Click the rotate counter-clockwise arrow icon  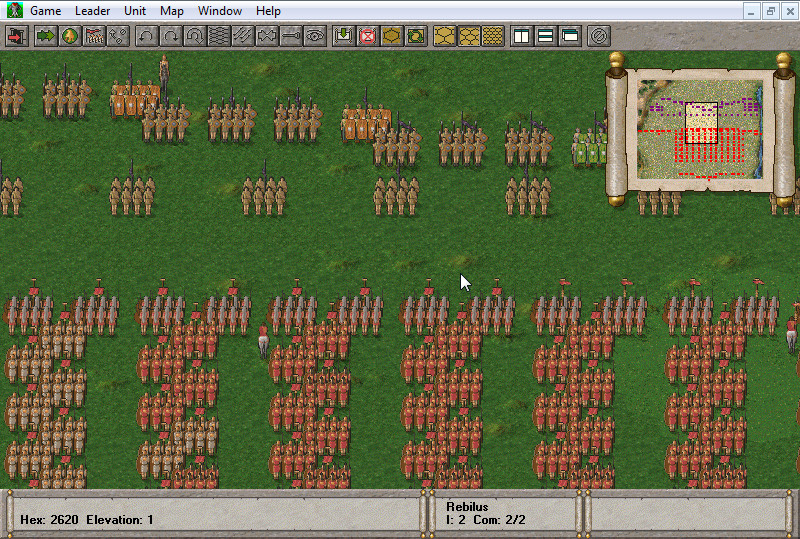147,36
